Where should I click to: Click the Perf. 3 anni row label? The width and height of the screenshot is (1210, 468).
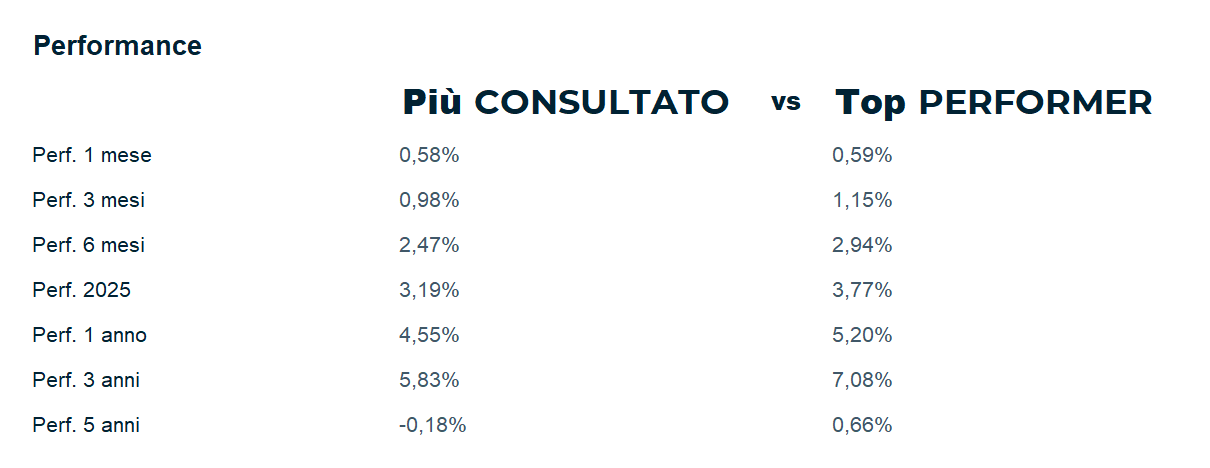pyautogui.click(x=86, y=380)
